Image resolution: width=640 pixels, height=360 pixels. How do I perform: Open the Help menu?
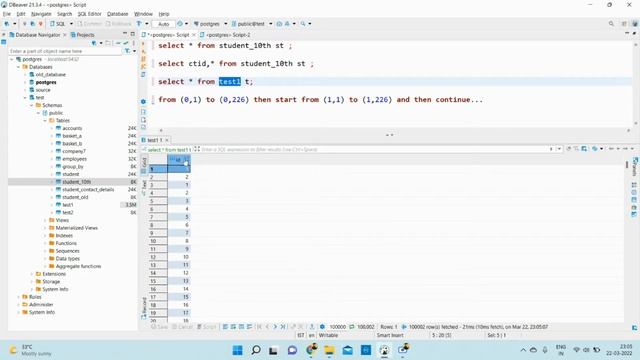coord(164,14)
